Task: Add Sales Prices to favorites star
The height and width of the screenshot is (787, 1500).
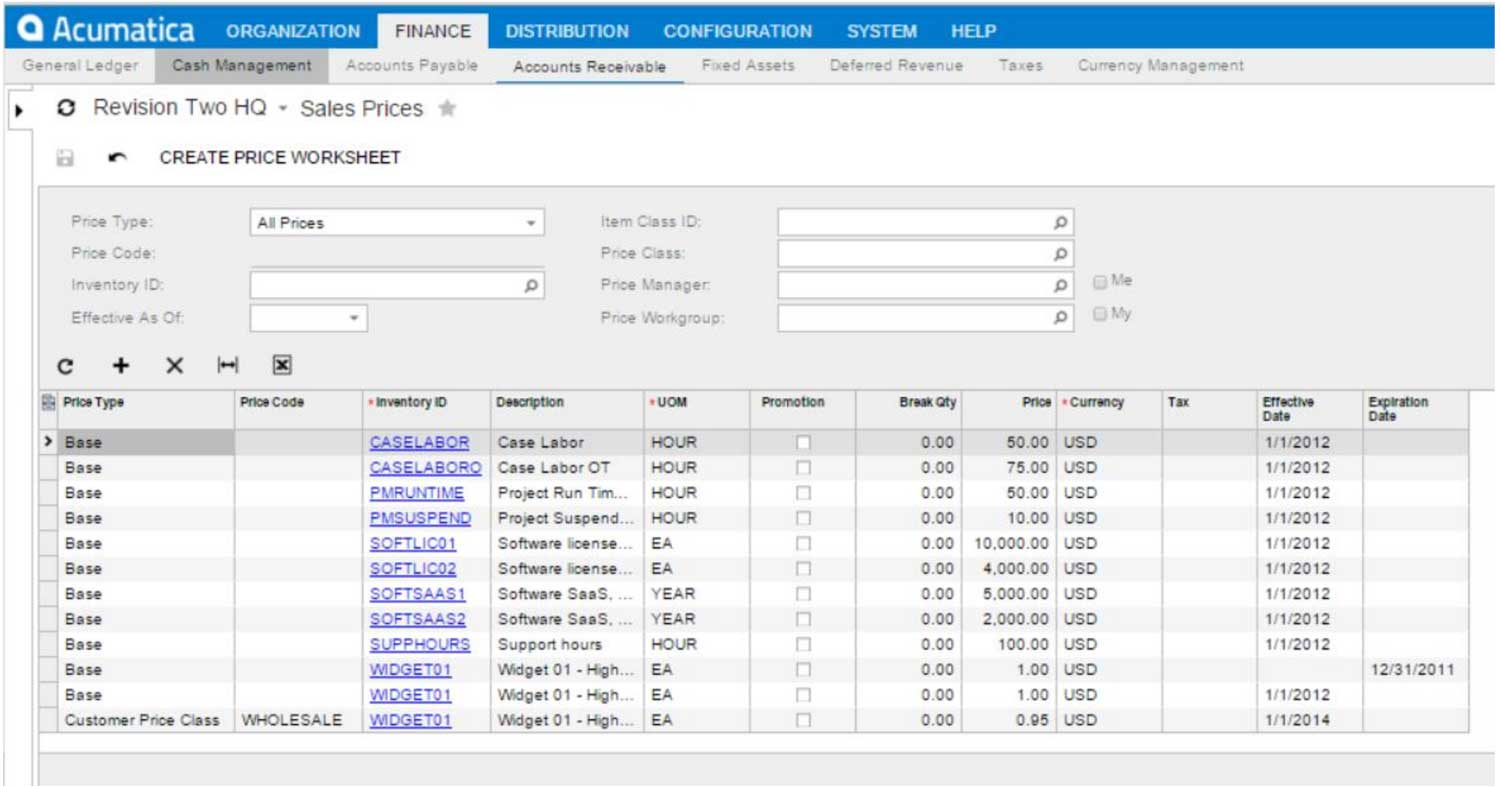Action: (x=447, y=108)
